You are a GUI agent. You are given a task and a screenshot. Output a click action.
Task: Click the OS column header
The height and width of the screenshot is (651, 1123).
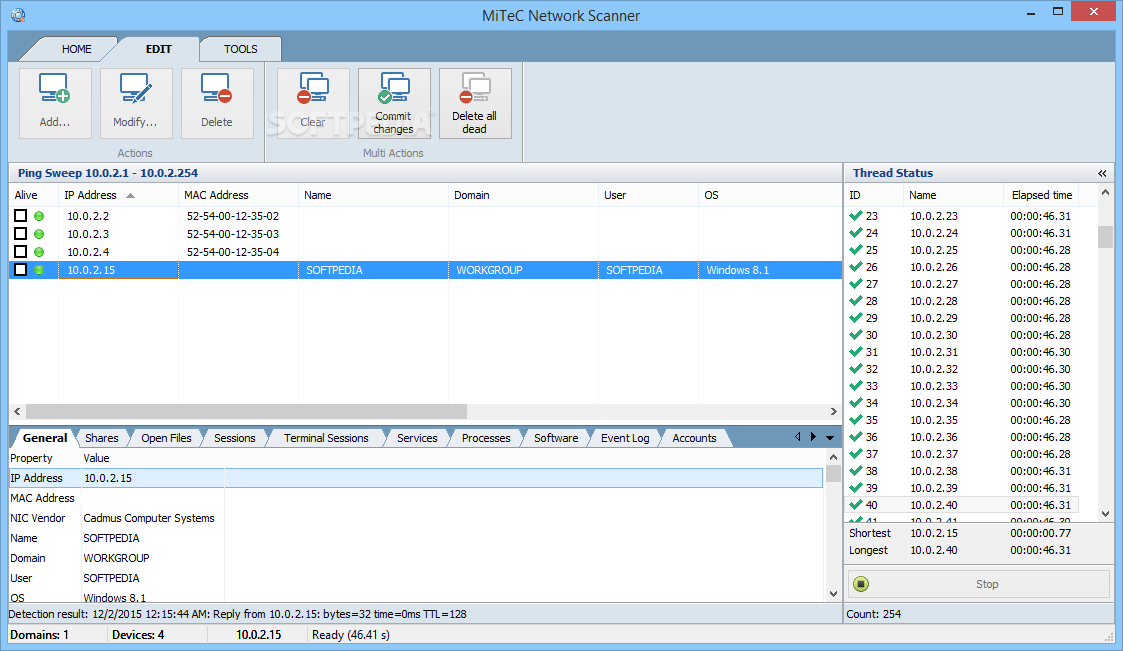770,195
